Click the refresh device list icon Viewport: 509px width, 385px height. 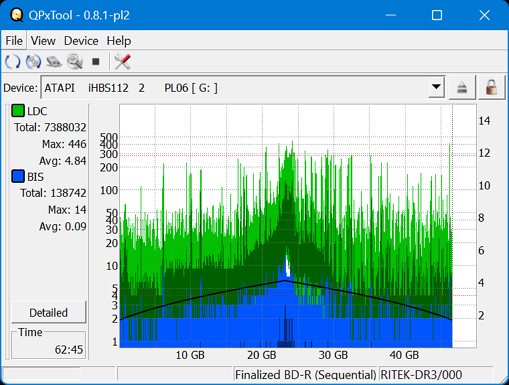pos(13,62)
